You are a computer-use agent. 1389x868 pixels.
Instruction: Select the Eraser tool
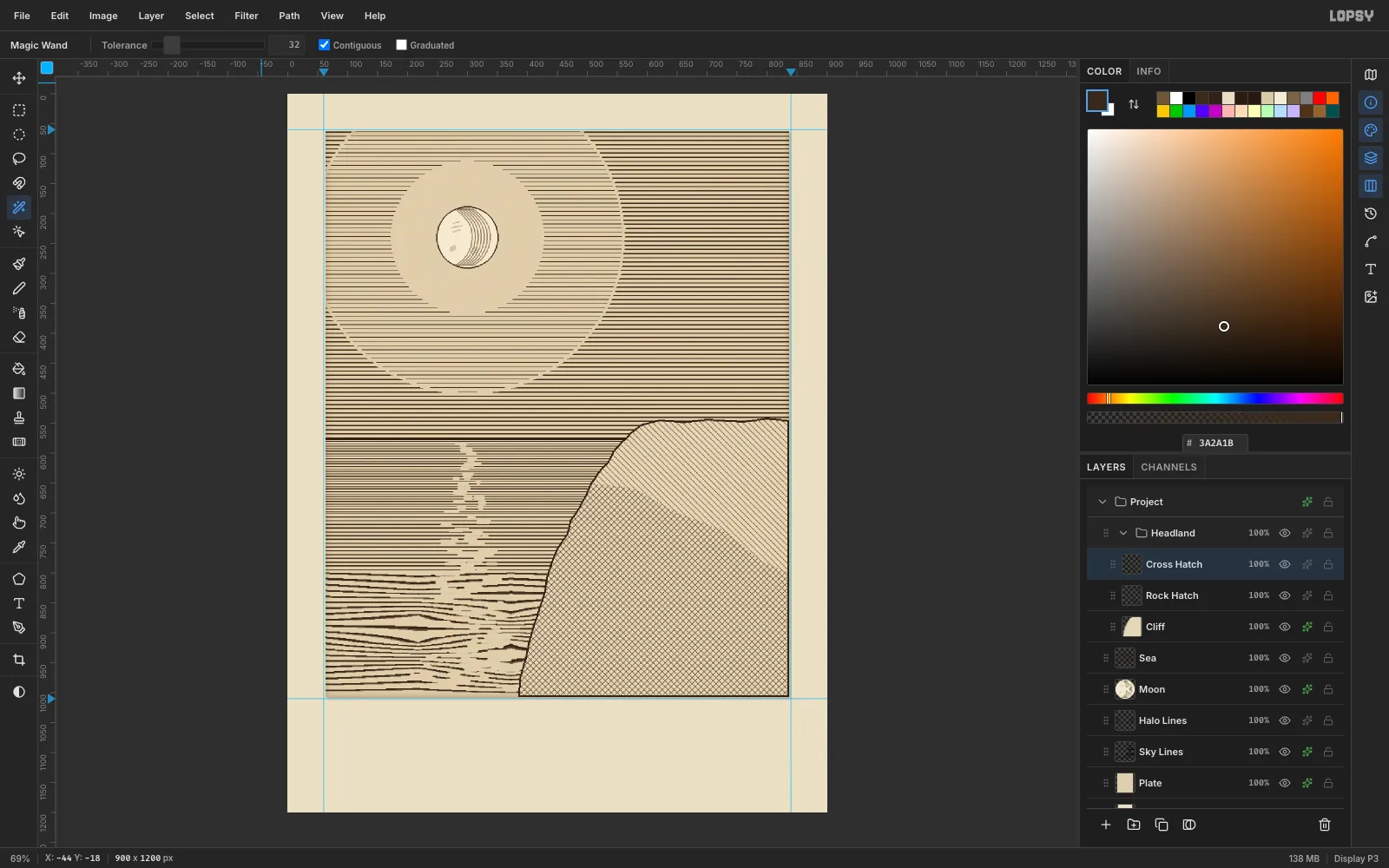pyautogui.click(x=19, y=337)
